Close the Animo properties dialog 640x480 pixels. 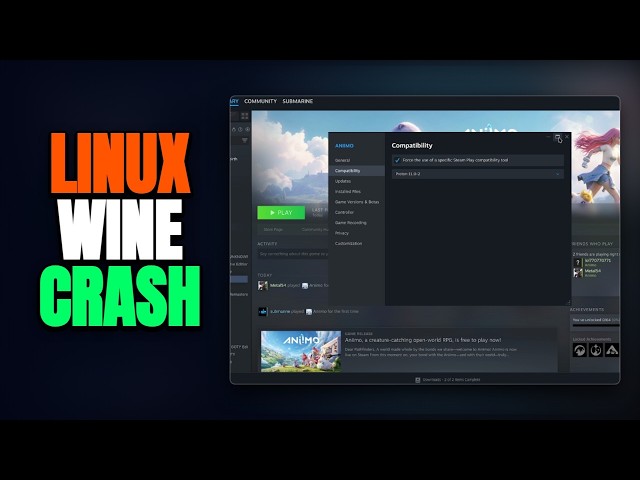click(x=567, y=137)
